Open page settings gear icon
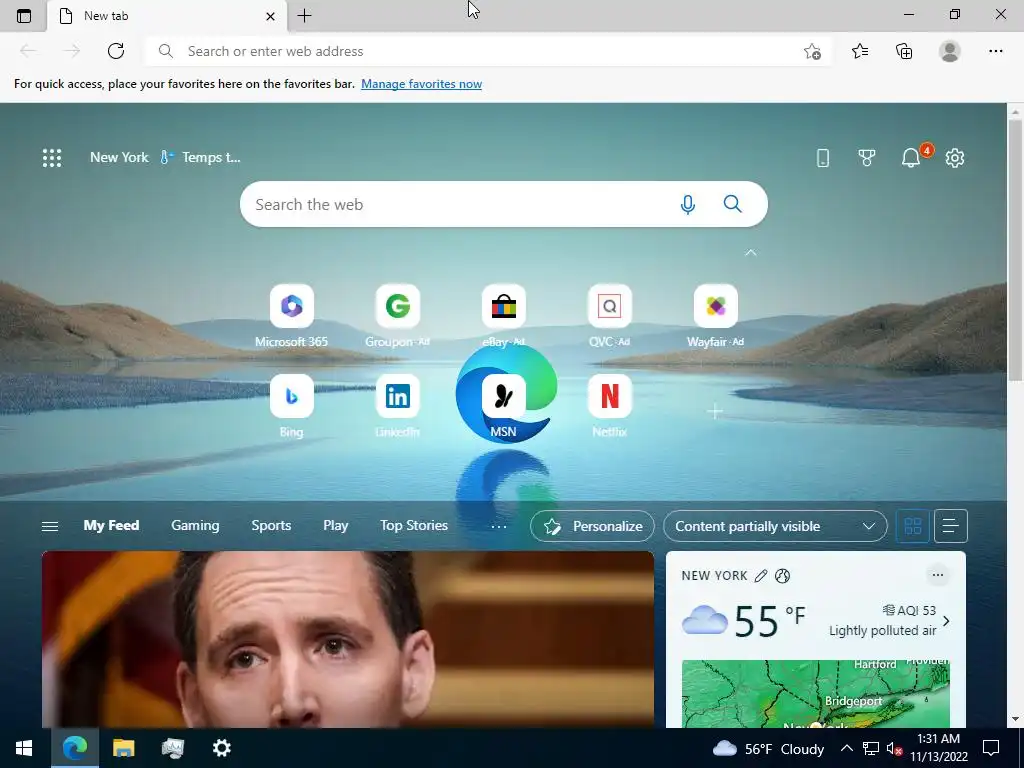Image resolution: width=1024 pixels, height=768 pixels. [955, 157]
